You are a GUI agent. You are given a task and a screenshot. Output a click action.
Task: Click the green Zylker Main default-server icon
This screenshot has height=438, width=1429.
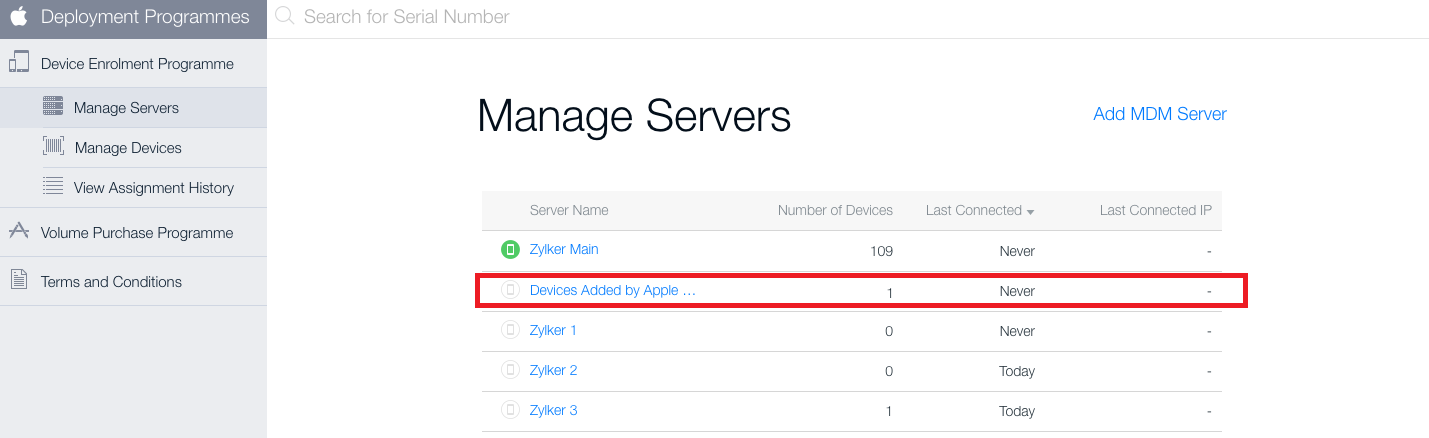510,249
